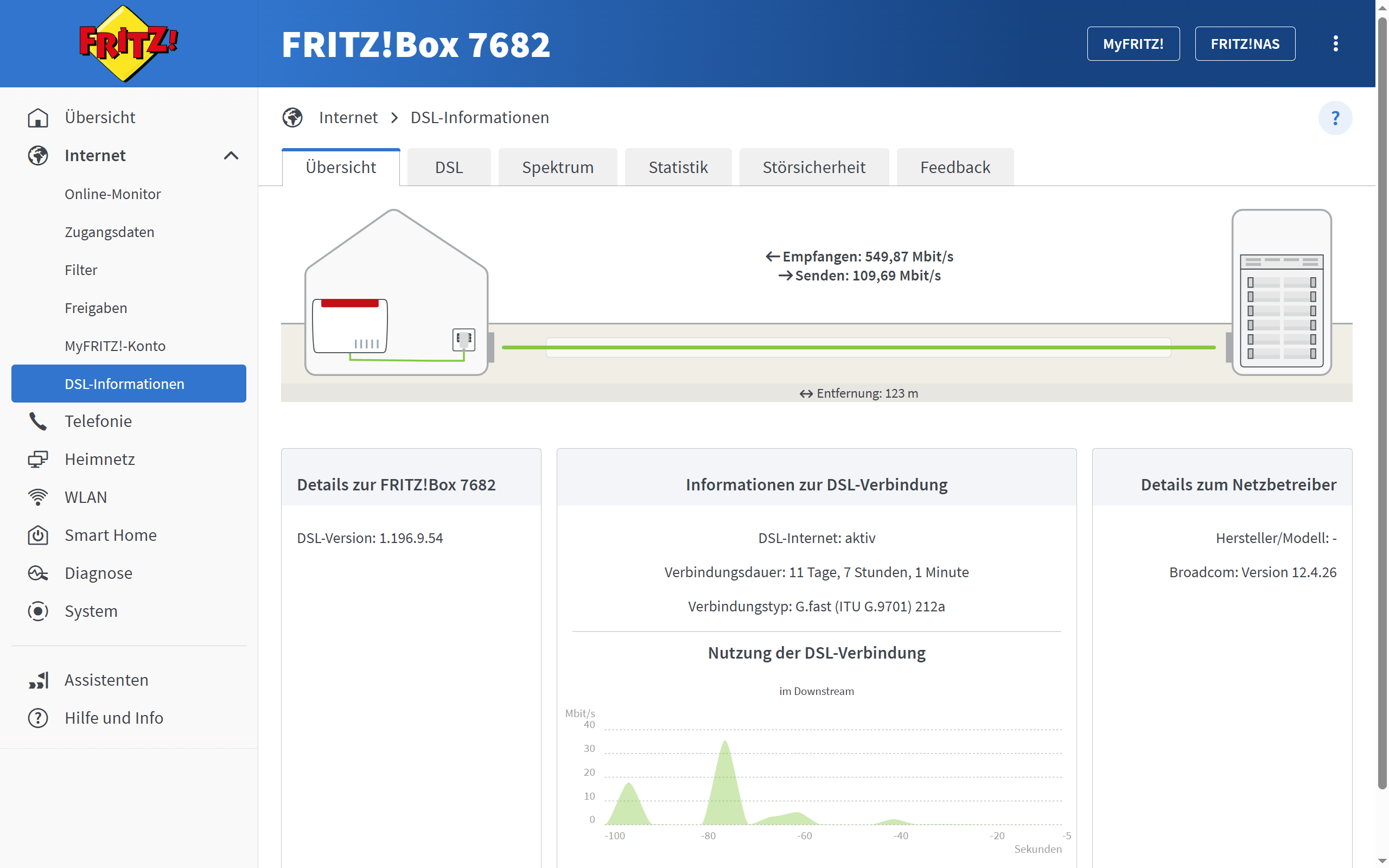Click the Assistenten wizard icon
This screenshot has height=868, width=1389.
(x=38, y=680)
